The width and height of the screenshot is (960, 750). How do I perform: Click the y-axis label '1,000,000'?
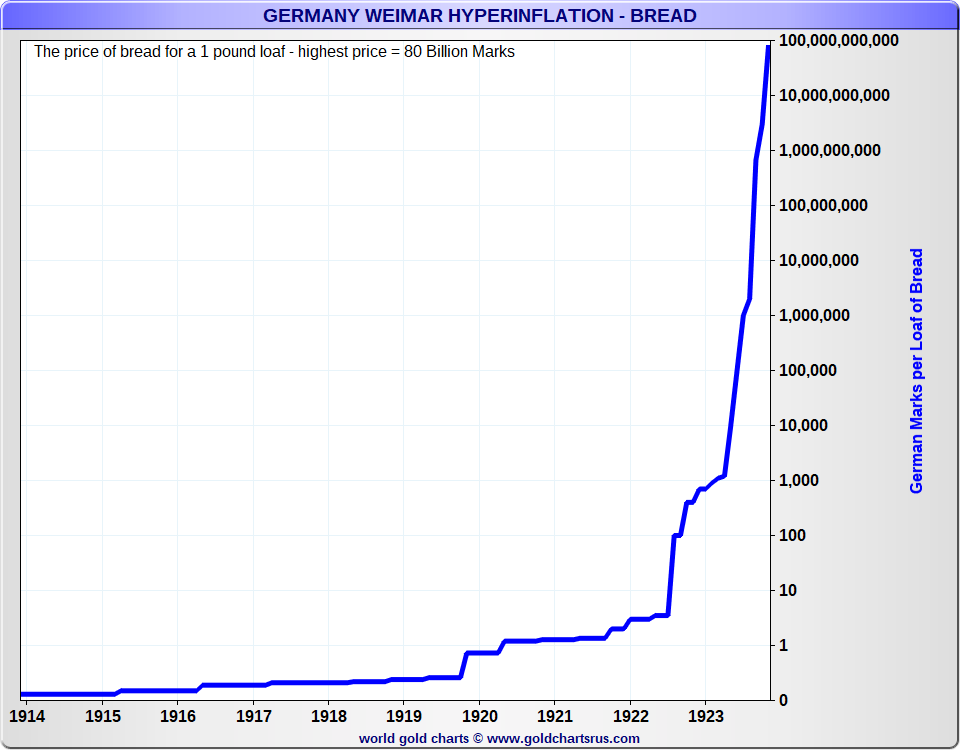(x=814, y=315)
